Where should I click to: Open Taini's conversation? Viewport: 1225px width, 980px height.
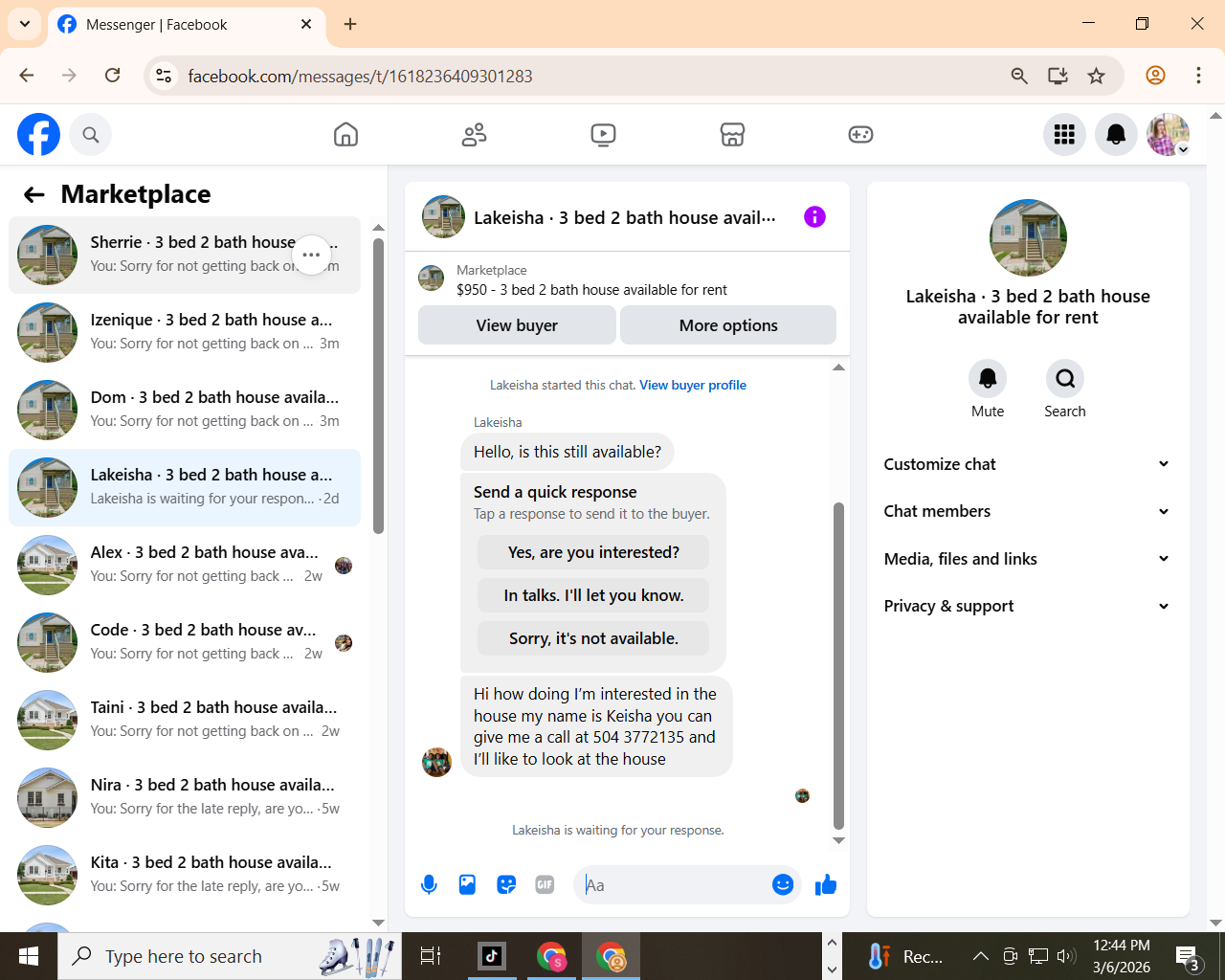(x=185, y=720)
